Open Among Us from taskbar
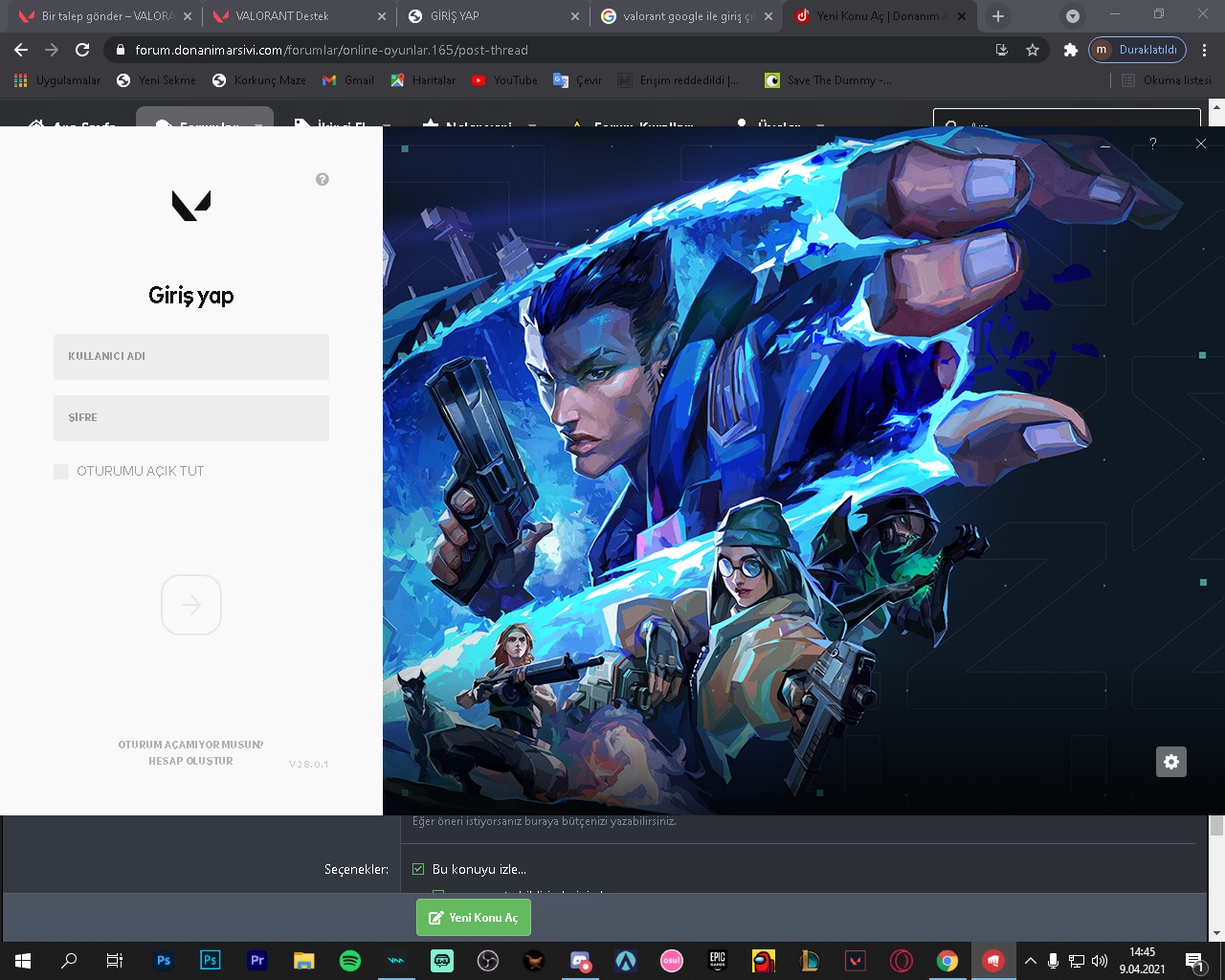This screenshot has width=1225, height=980. point(764,961)
